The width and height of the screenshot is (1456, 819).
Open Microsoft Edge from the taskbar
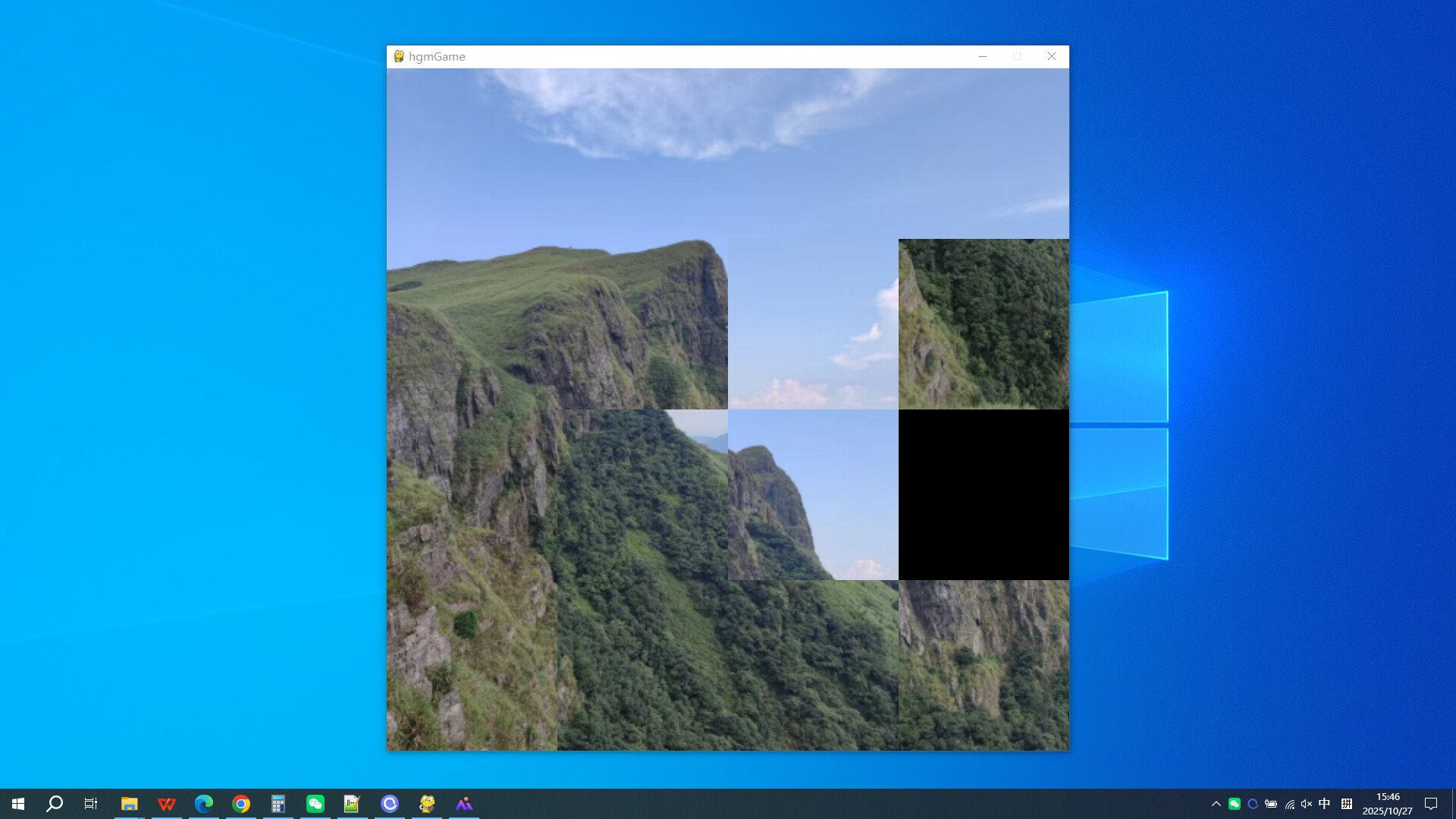pos(203,804)
